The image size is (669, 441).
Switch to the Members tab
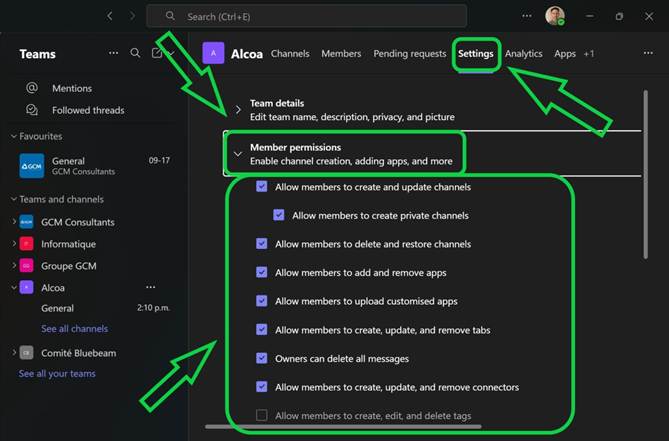click(341, 54)
